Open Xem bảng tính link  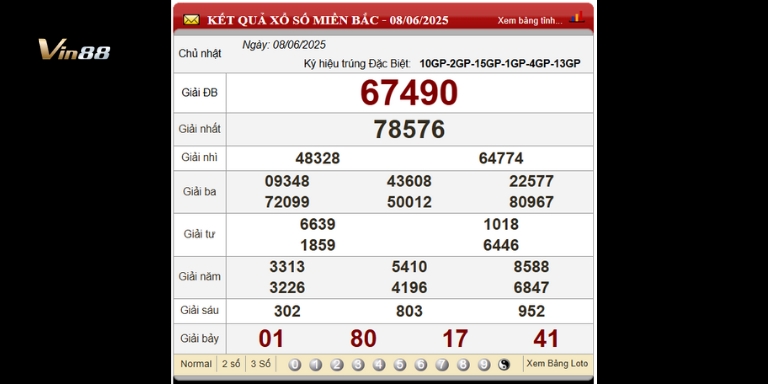530,21
